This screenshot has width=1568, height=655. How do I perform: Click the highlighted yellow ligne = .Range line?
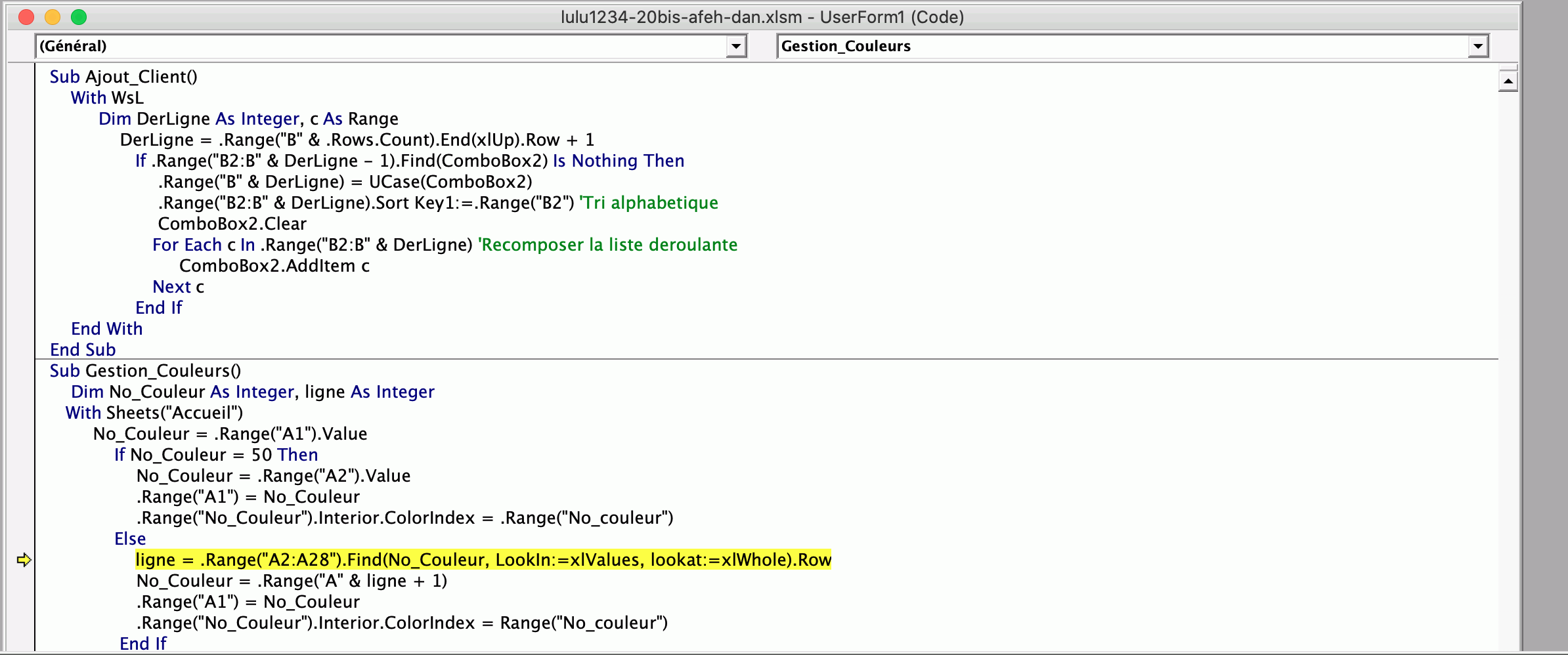click(483, 560)
